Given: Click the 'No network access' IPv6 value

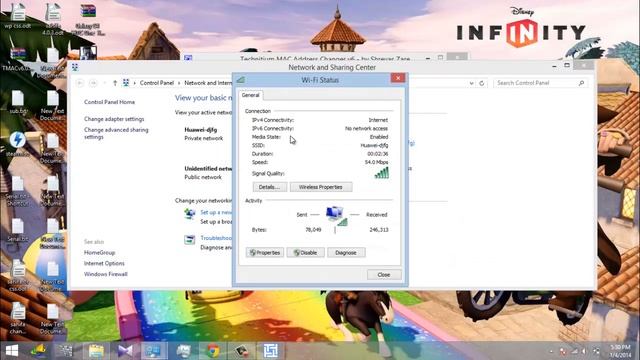Looking at the screenshot, I should point(367,128).
